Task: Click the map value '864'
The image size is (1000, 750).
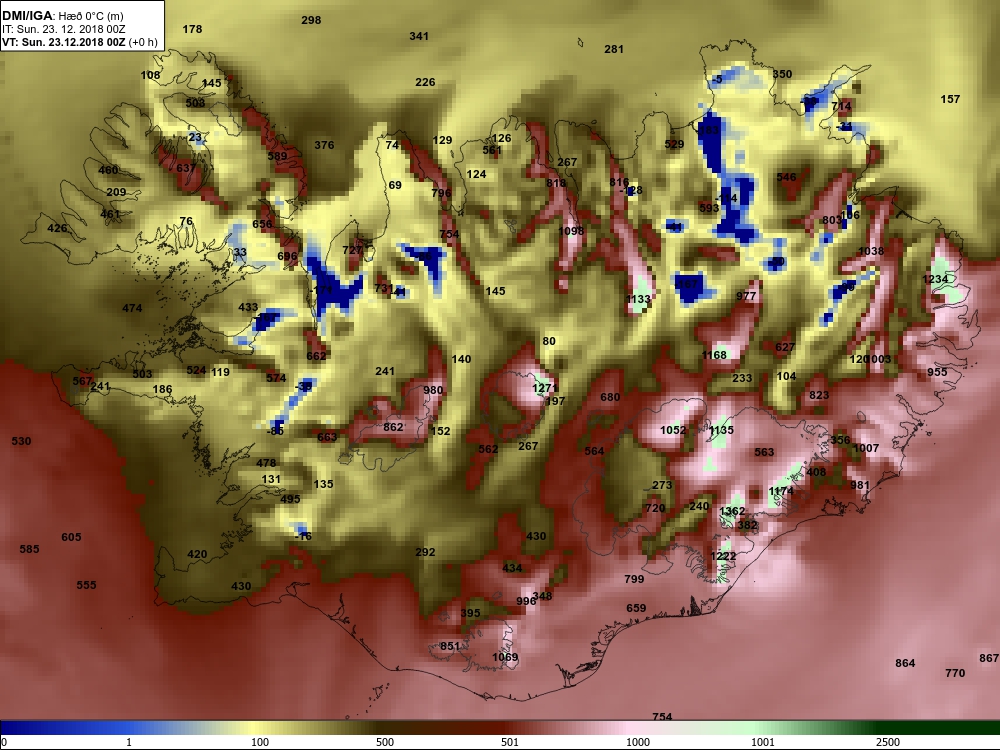Action: pos(905,663)
